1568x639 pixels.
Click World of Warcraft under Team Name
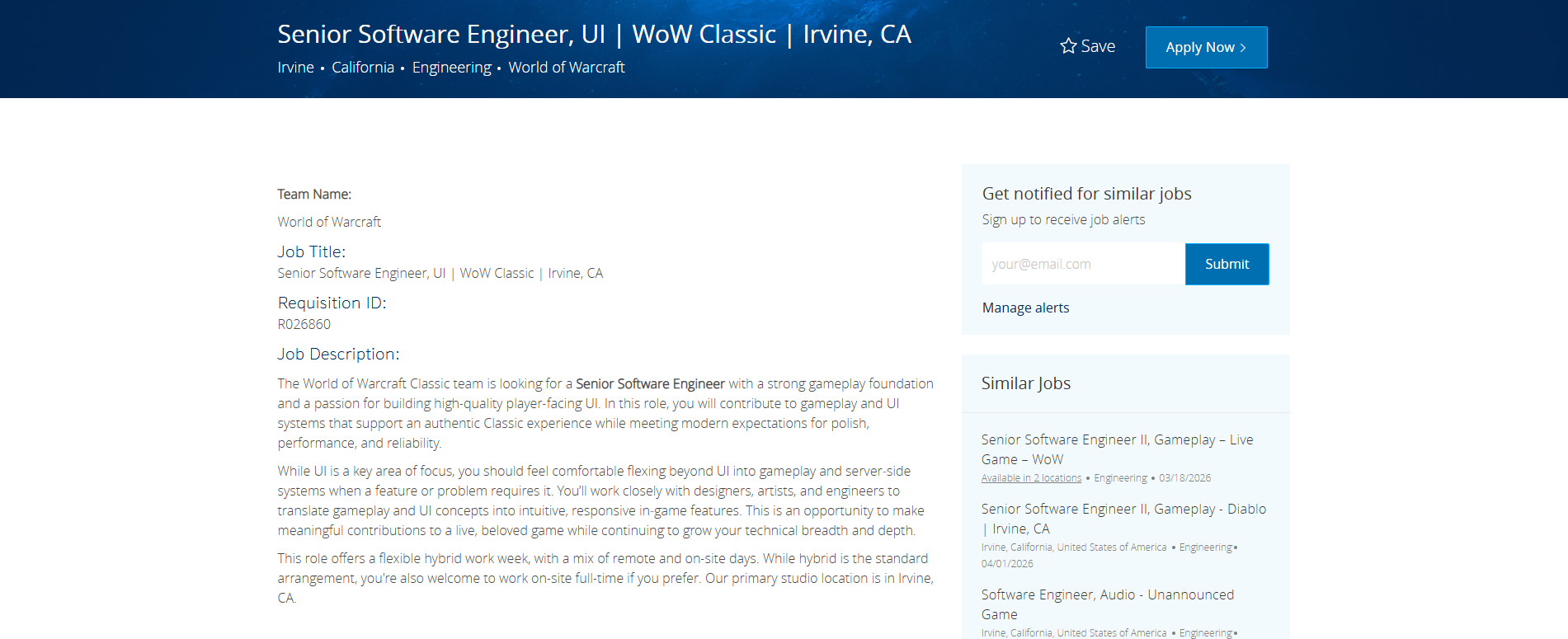329,223
